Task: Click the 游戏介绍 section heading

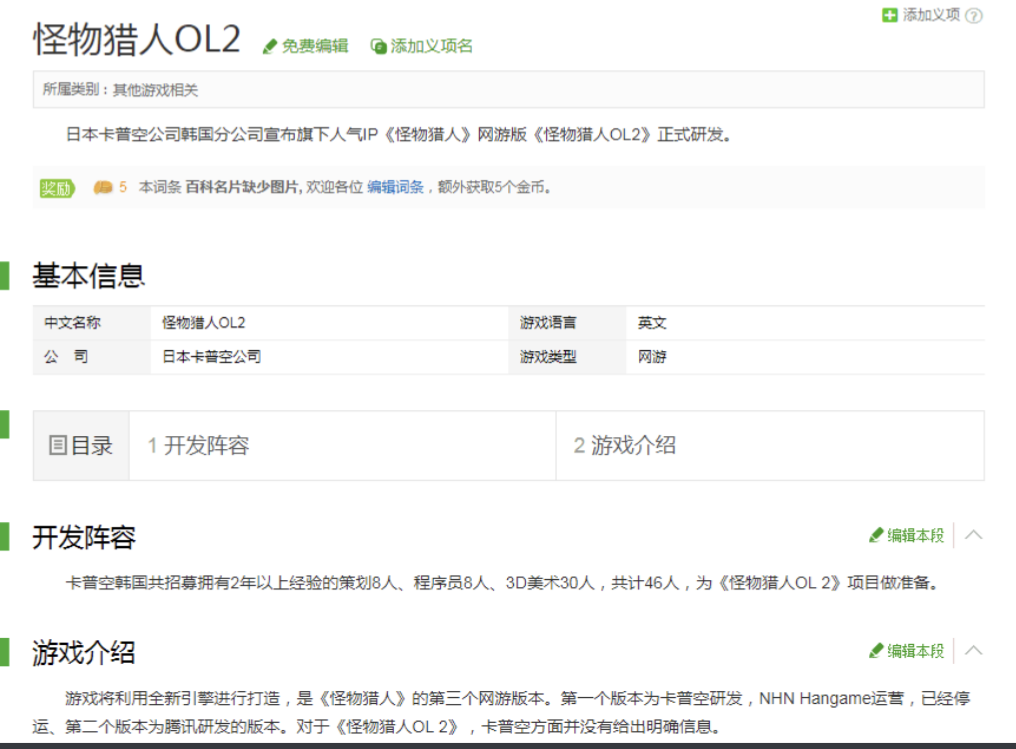Action: [84, 652]
